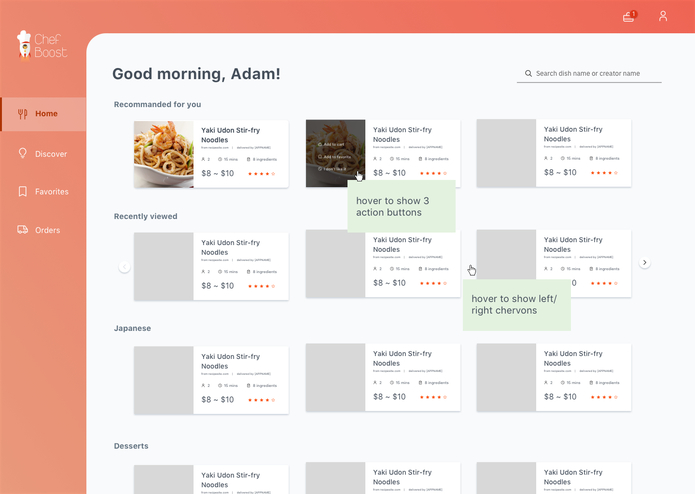Click the 'Japanese' section heading
Viewport: 695px width, 494px height.
coord(132,328)
